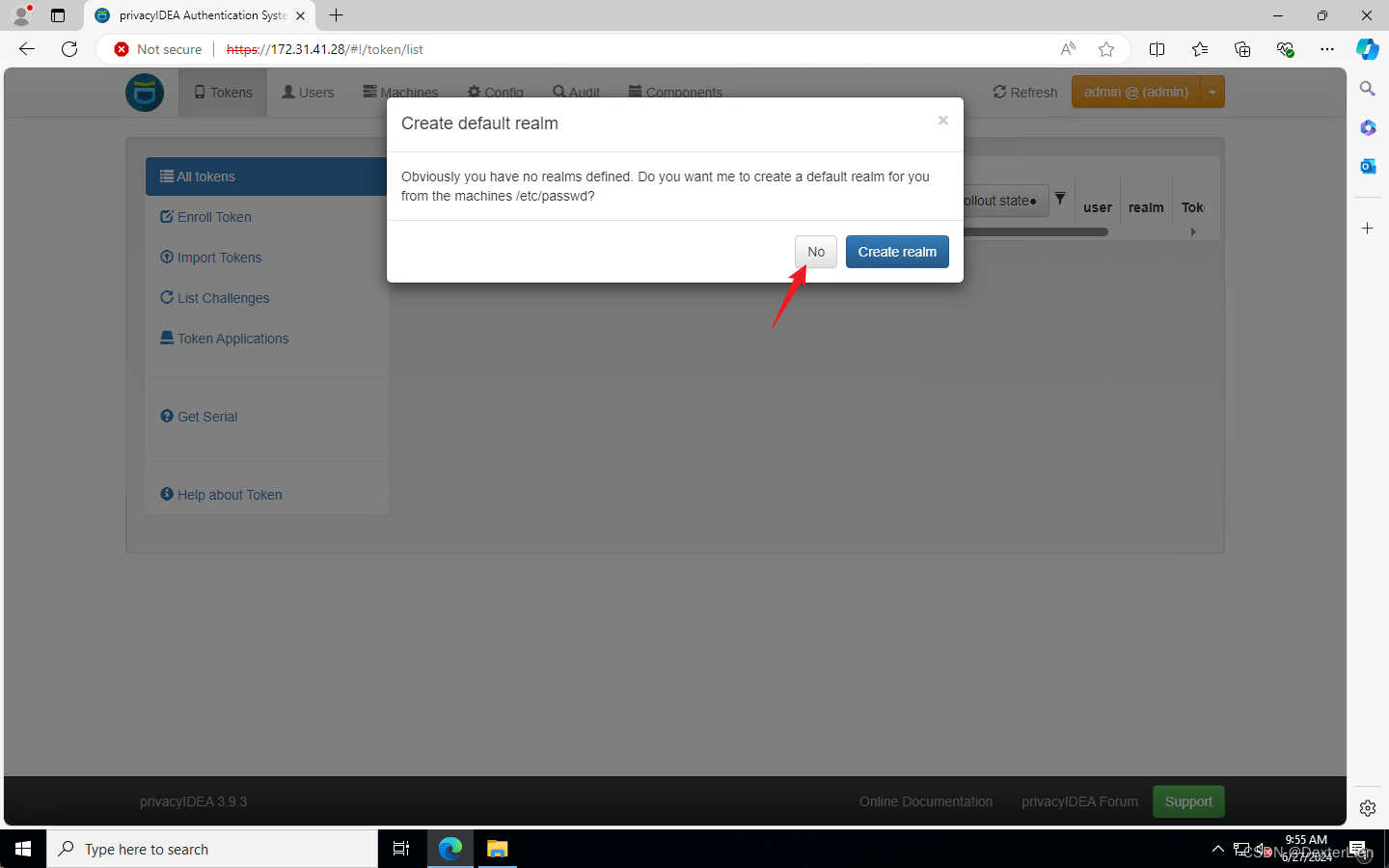
Task: Close the Create default realm dialog
Action: (943, 121)
